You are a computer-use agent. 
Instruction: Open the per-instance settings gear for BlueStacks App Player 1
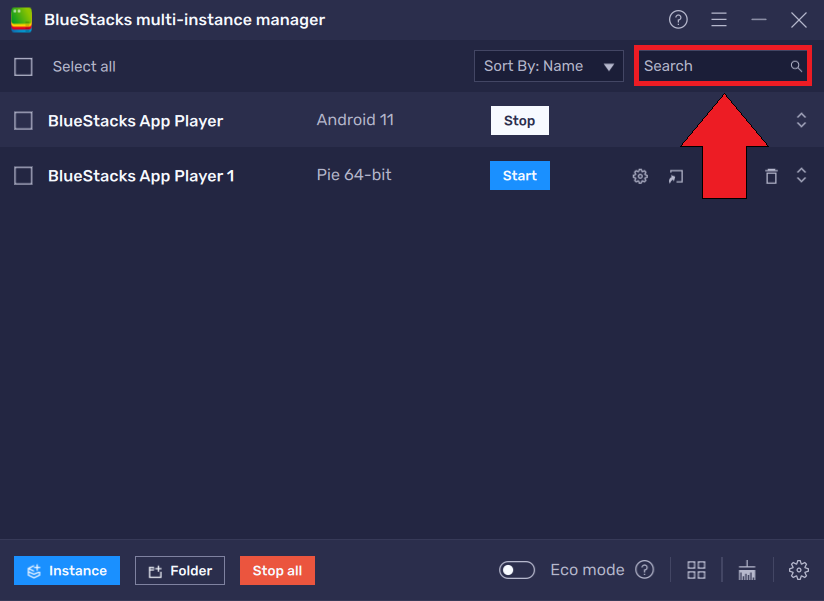pyautogui.click(x=640, y=175)
